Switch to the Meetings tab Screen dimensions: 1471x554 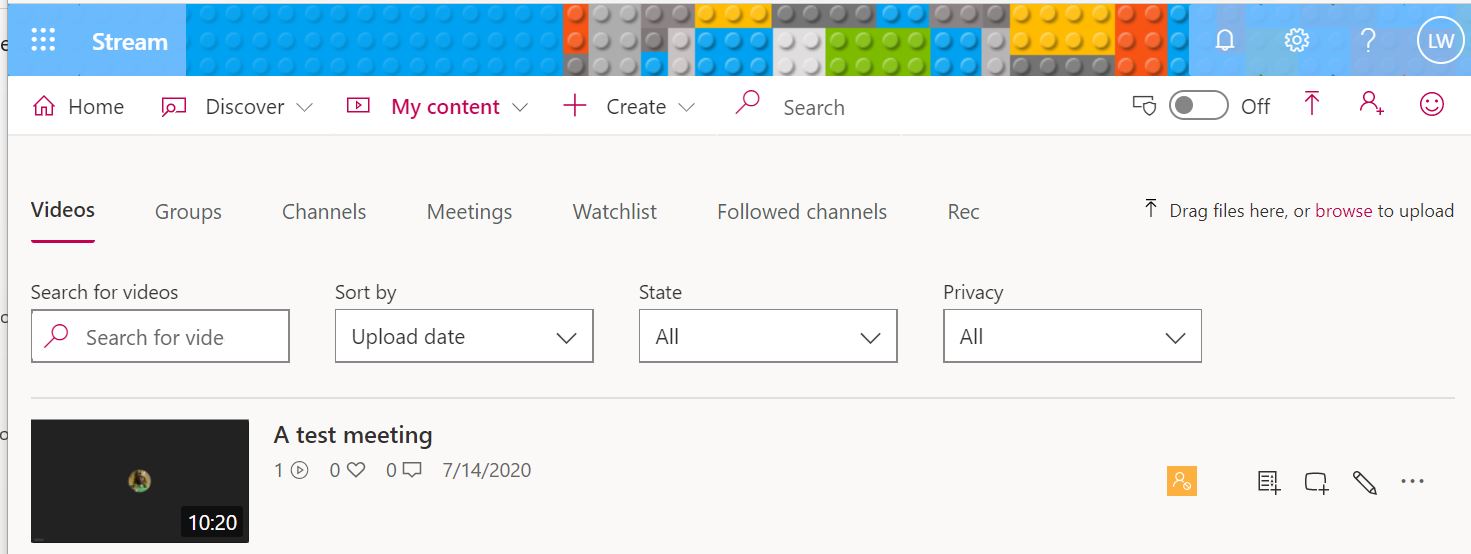(x=469, y=212)
